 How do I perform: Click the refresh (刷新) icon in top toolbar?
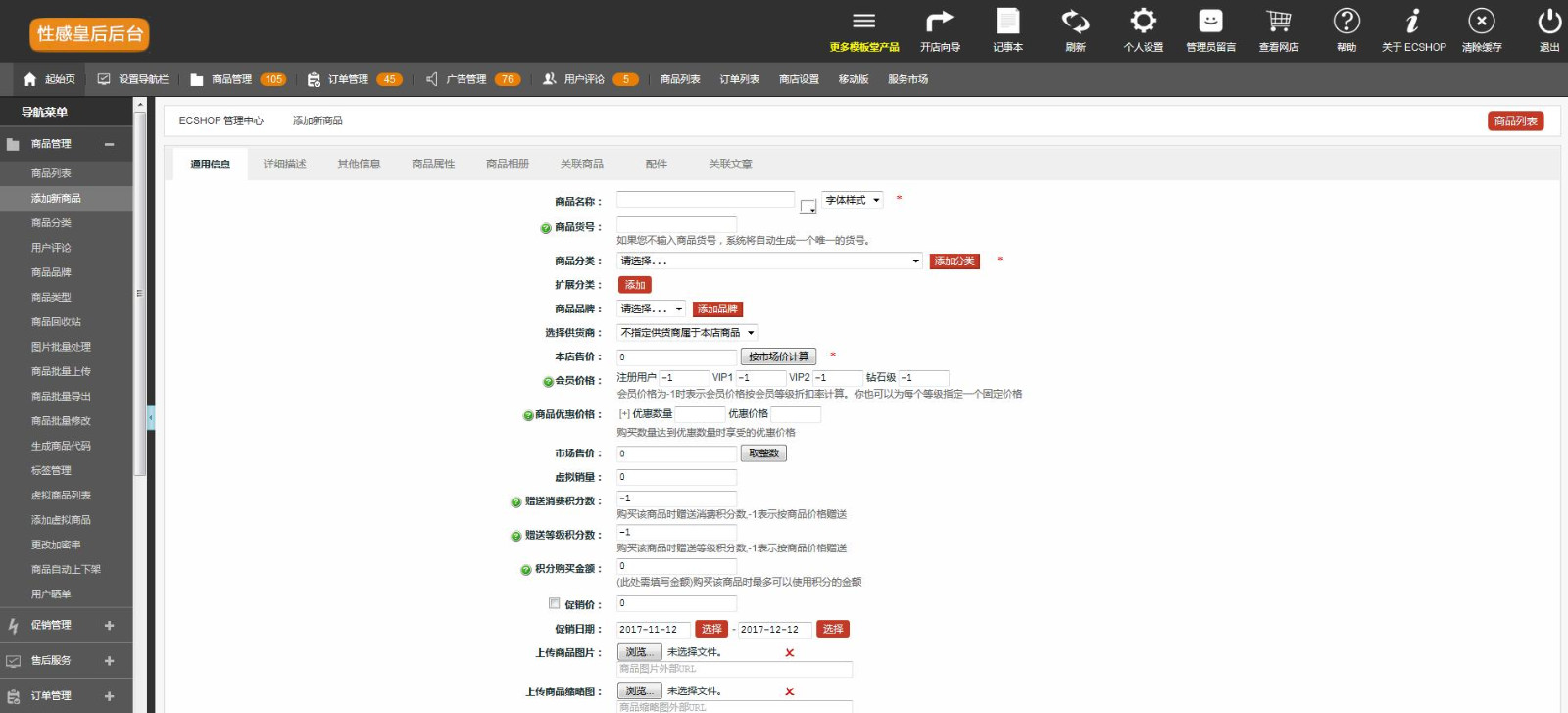pyautogui.click(x=1075, y=22)
